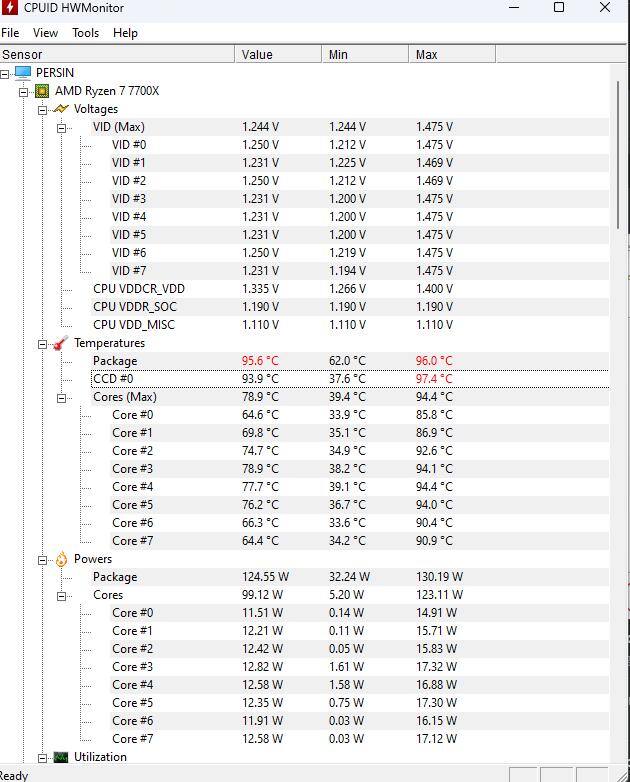
Task: Collapse the Utilization section
Action: point(42,758)
